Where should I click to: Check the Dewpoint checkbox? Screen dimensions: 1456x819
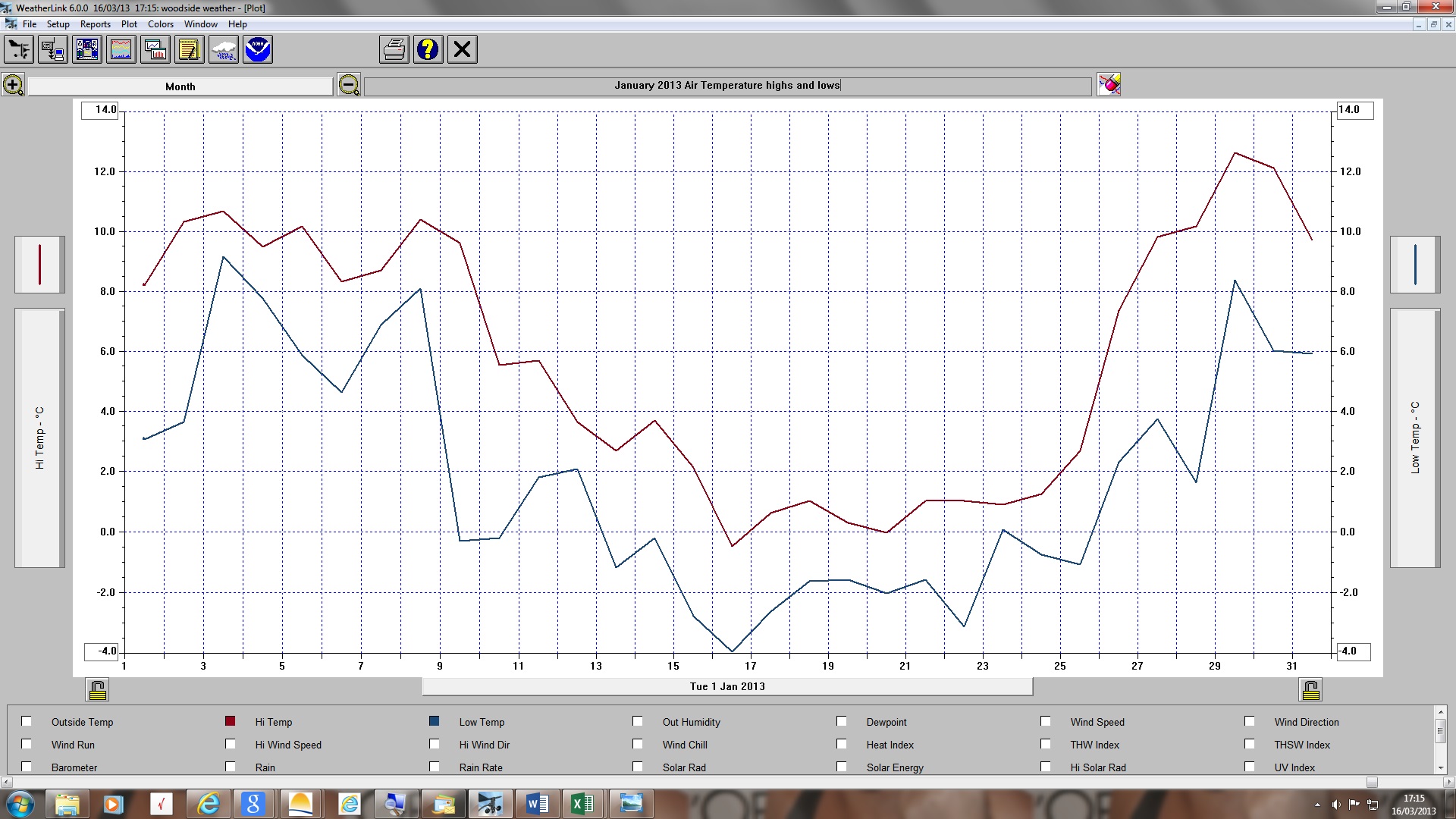pos(842,721)
